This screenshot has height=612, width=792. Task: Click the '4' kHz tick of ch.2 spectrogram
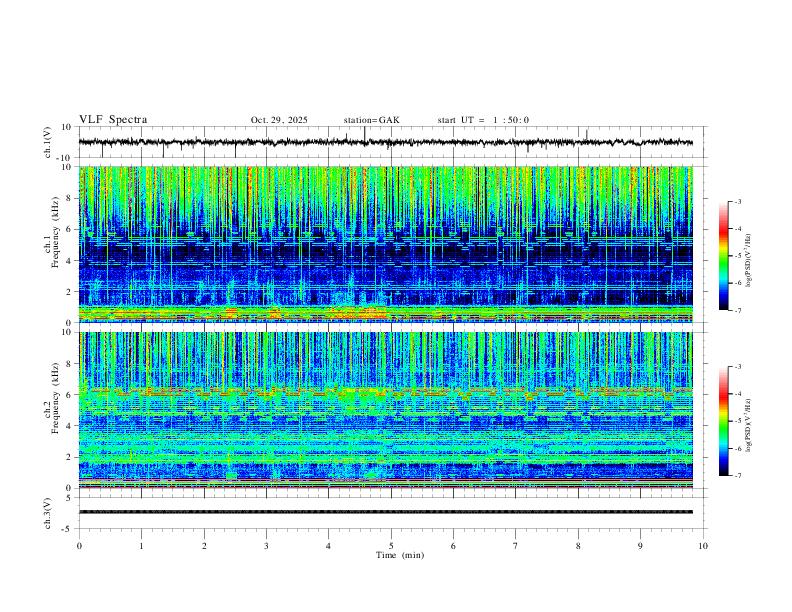(70, 426)
